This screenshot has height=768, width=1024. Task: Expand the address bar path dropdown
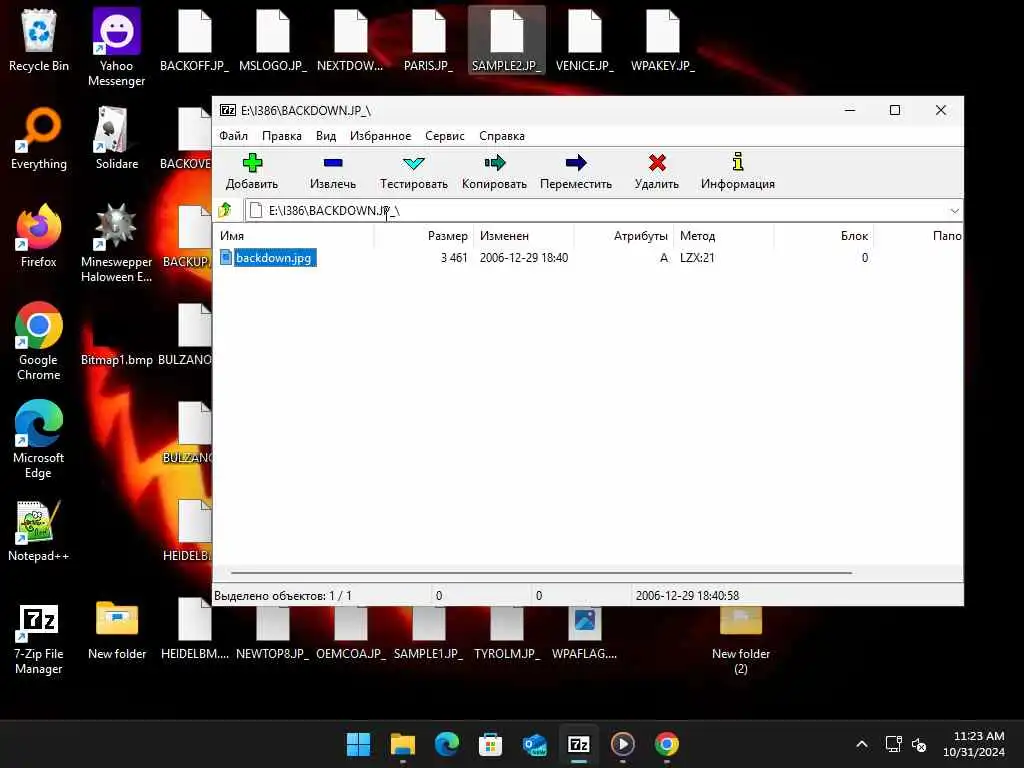pos(954,211)
